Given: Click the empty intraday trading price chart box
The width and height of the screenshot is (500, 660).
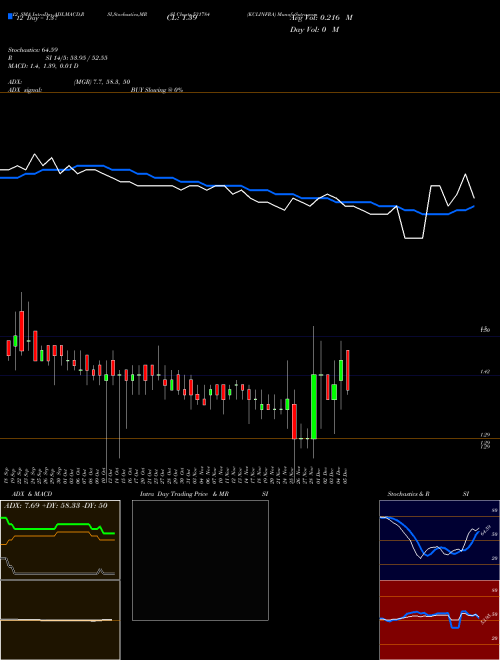Looking at the screenshot, I should pyautogui.click(x=200, y=560).
